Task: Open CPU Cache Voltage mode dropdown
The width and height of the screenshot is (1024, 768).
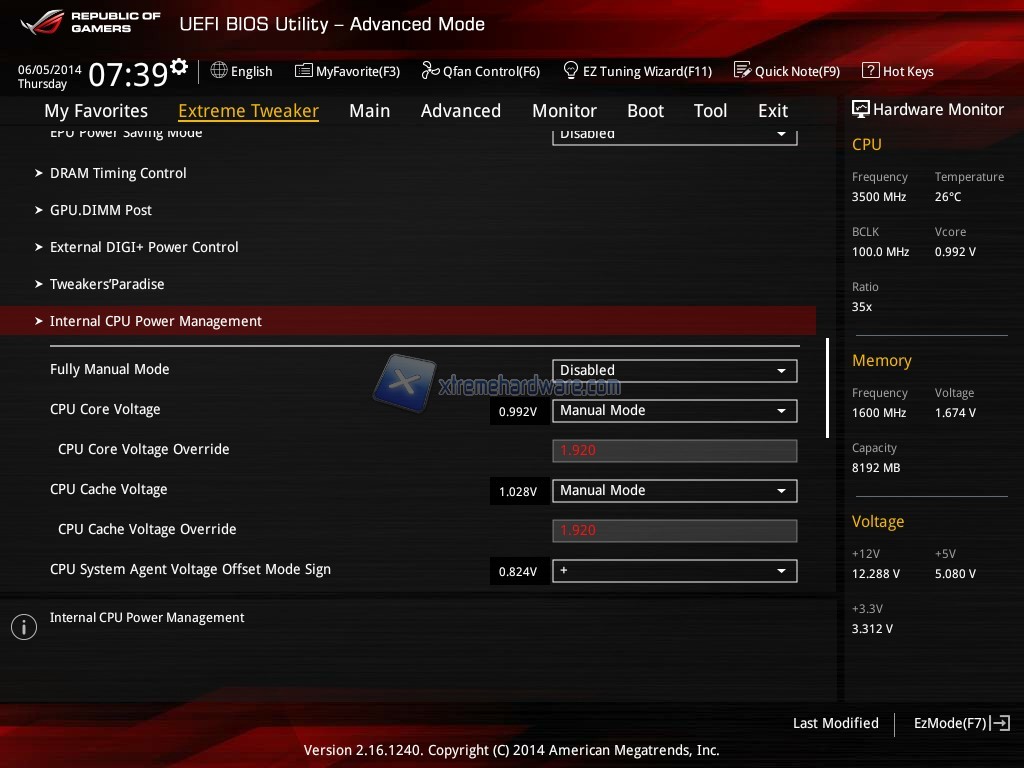Action: tap(674, 491)
